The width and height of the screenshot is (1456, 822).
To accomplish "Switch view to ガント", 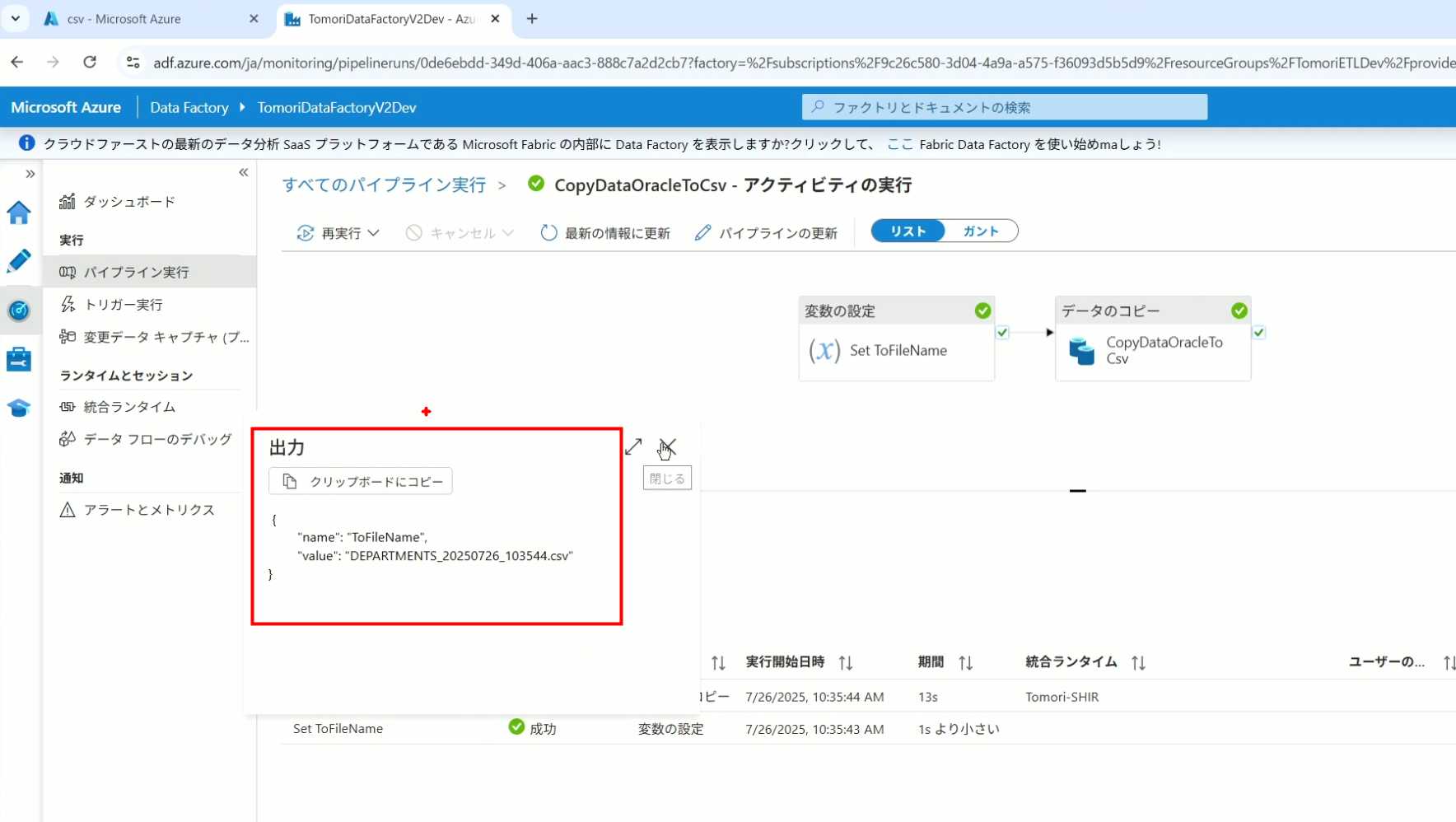I will 980,231.
